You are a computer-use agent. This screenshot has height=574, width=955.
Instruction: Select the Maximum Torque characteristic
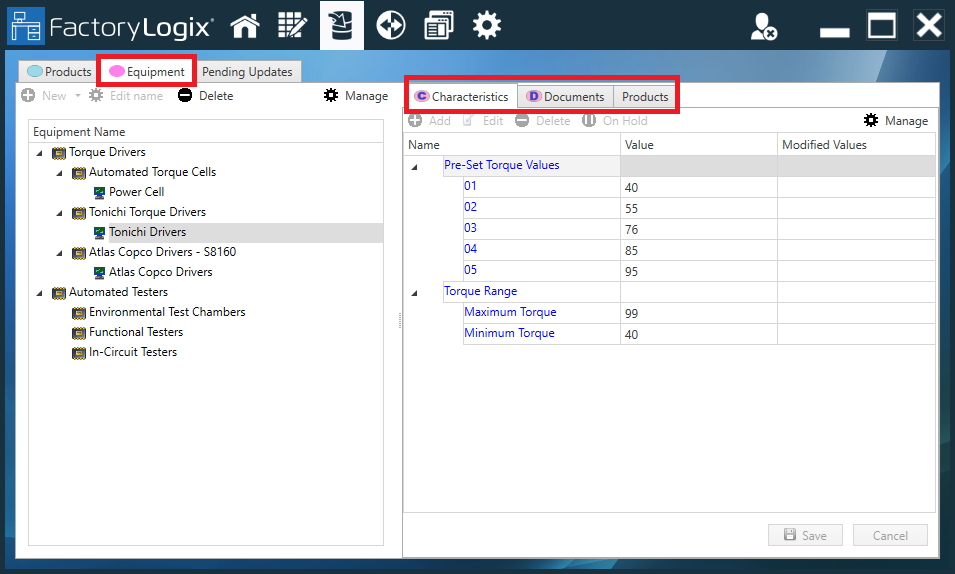[x=510, y=312]
